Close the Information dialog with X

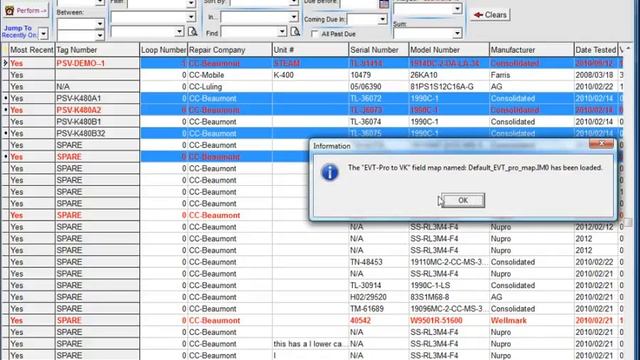pyautogui.click(x=601, y=143)
